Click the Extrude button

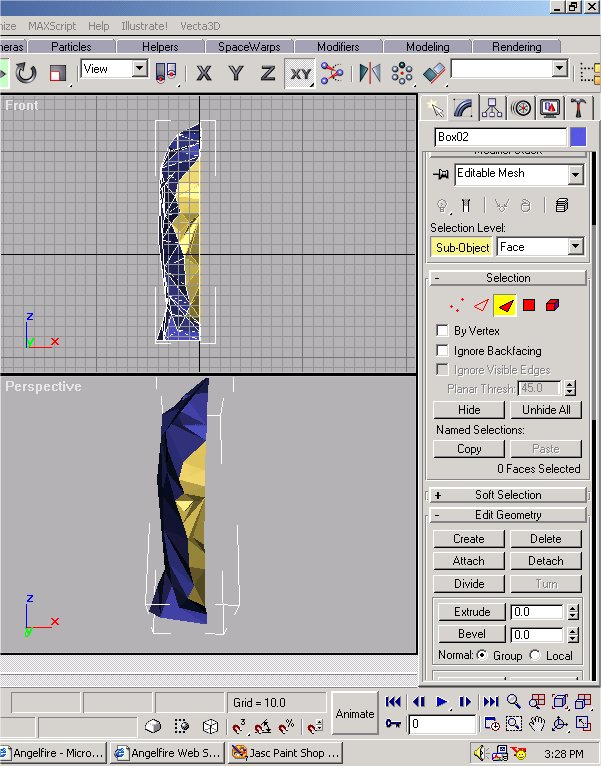click(x=472, y=612)
